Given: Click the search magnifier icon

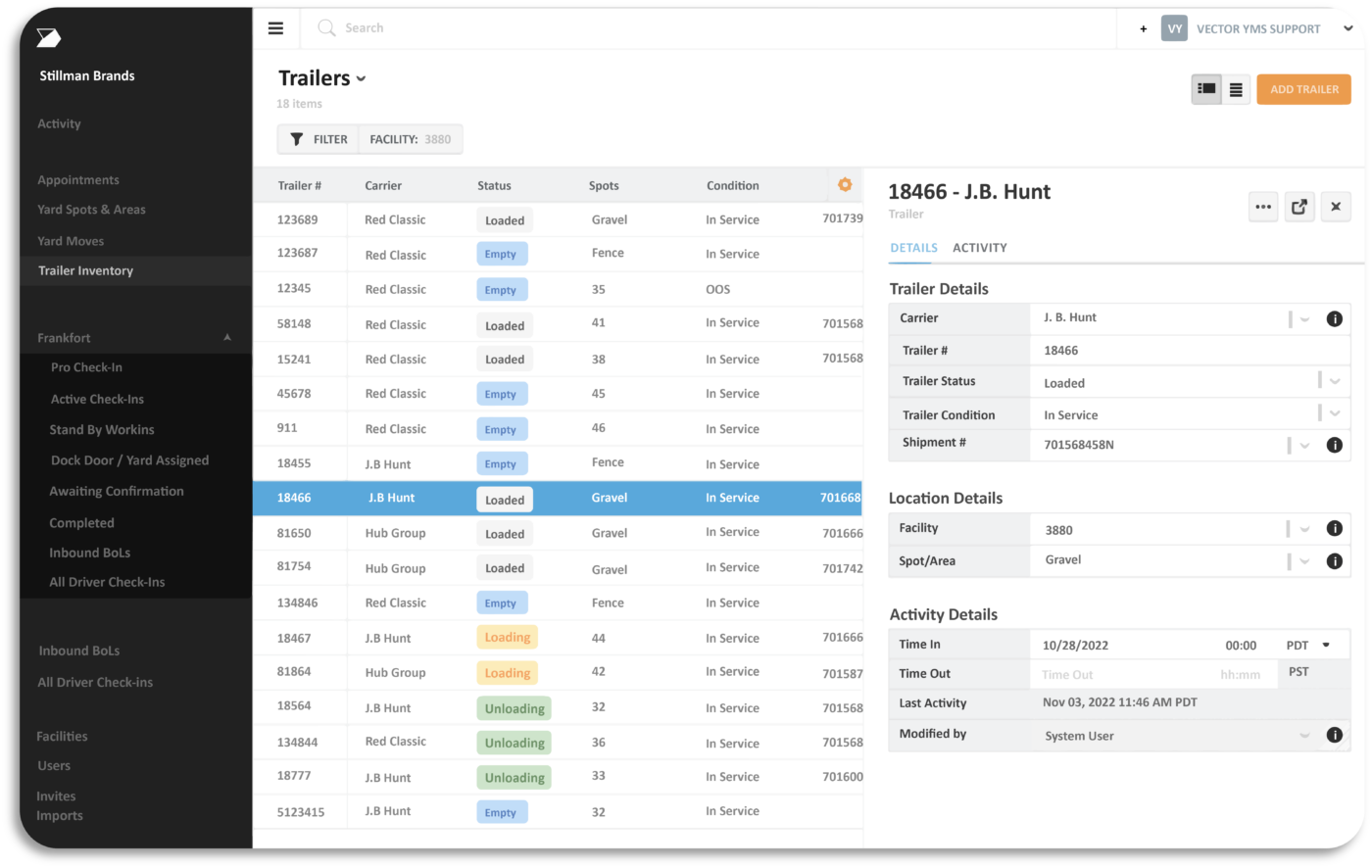Looking at the screenshot, I should [325, 27].
